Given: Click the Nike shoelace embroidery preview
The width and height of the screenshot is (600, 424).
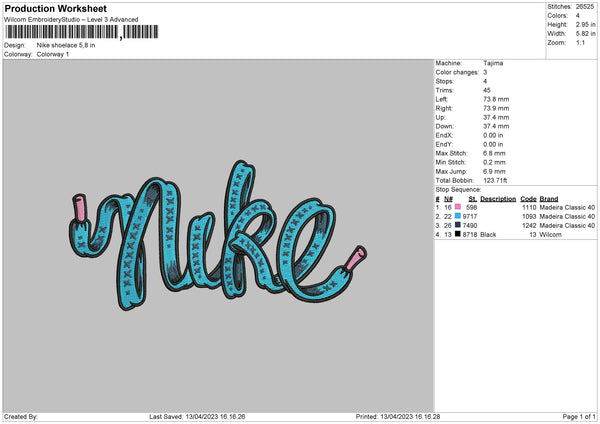Looking at the screenshot, I should click(218, 235).
